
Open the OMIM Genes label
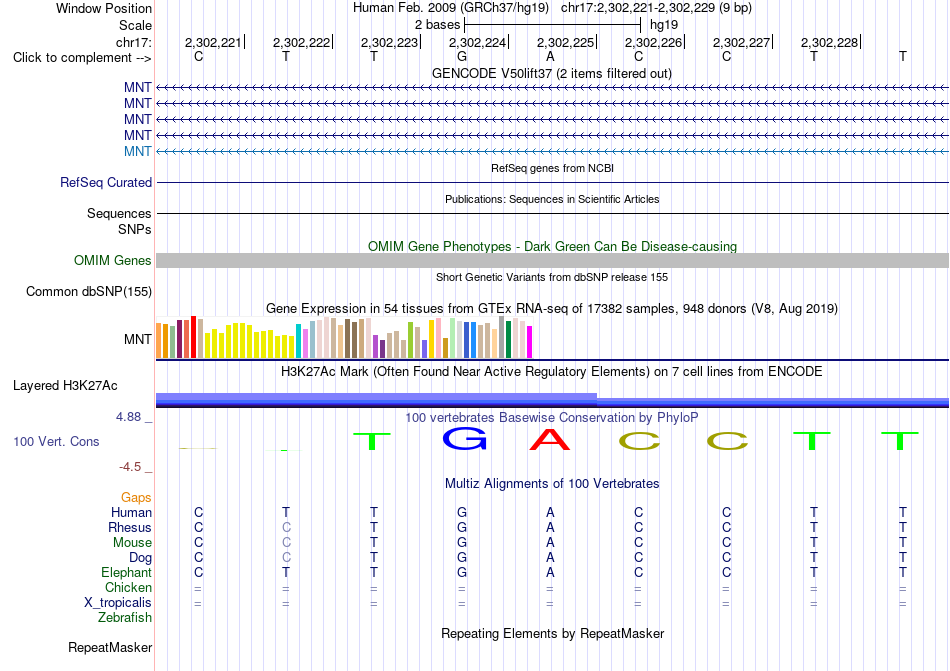tap(113, 260)
